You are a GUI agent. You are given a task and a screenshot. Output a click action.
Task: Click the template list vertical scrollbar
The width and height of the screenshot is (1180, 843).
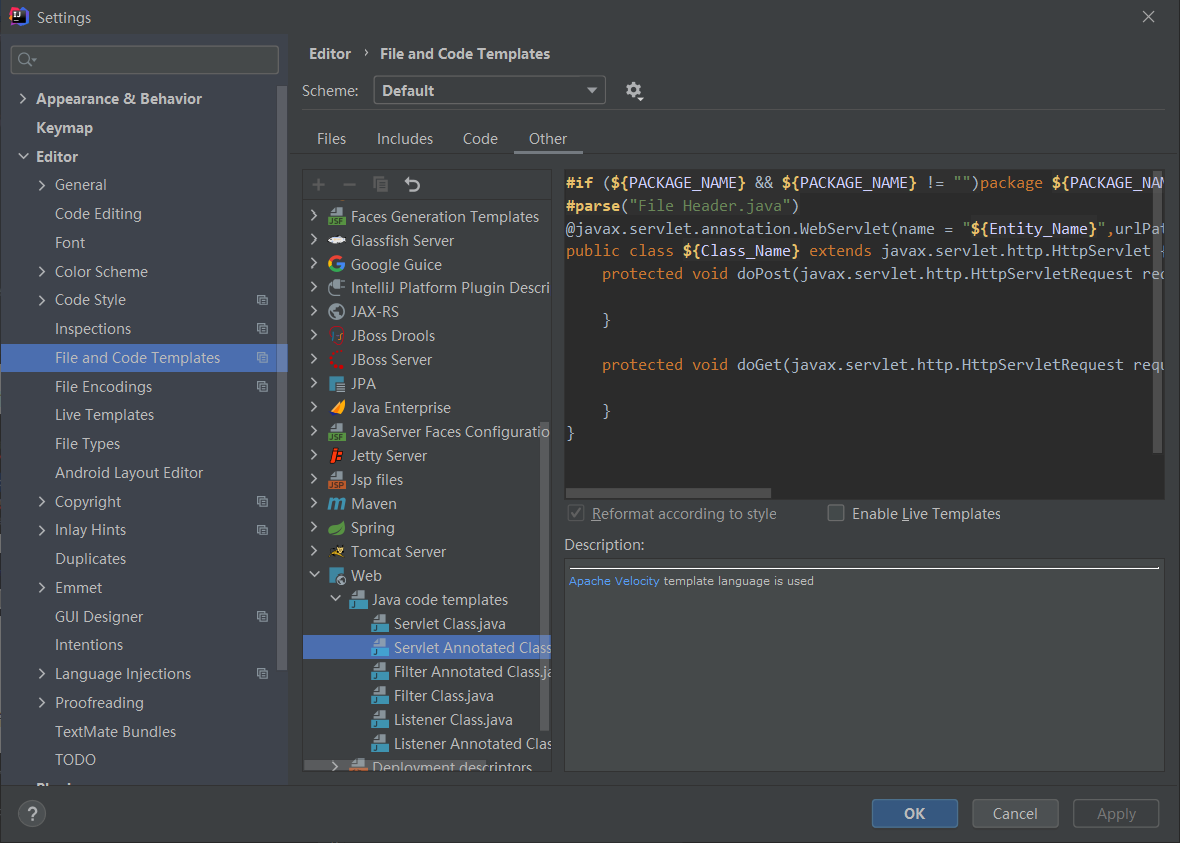(x=544, y=576)
